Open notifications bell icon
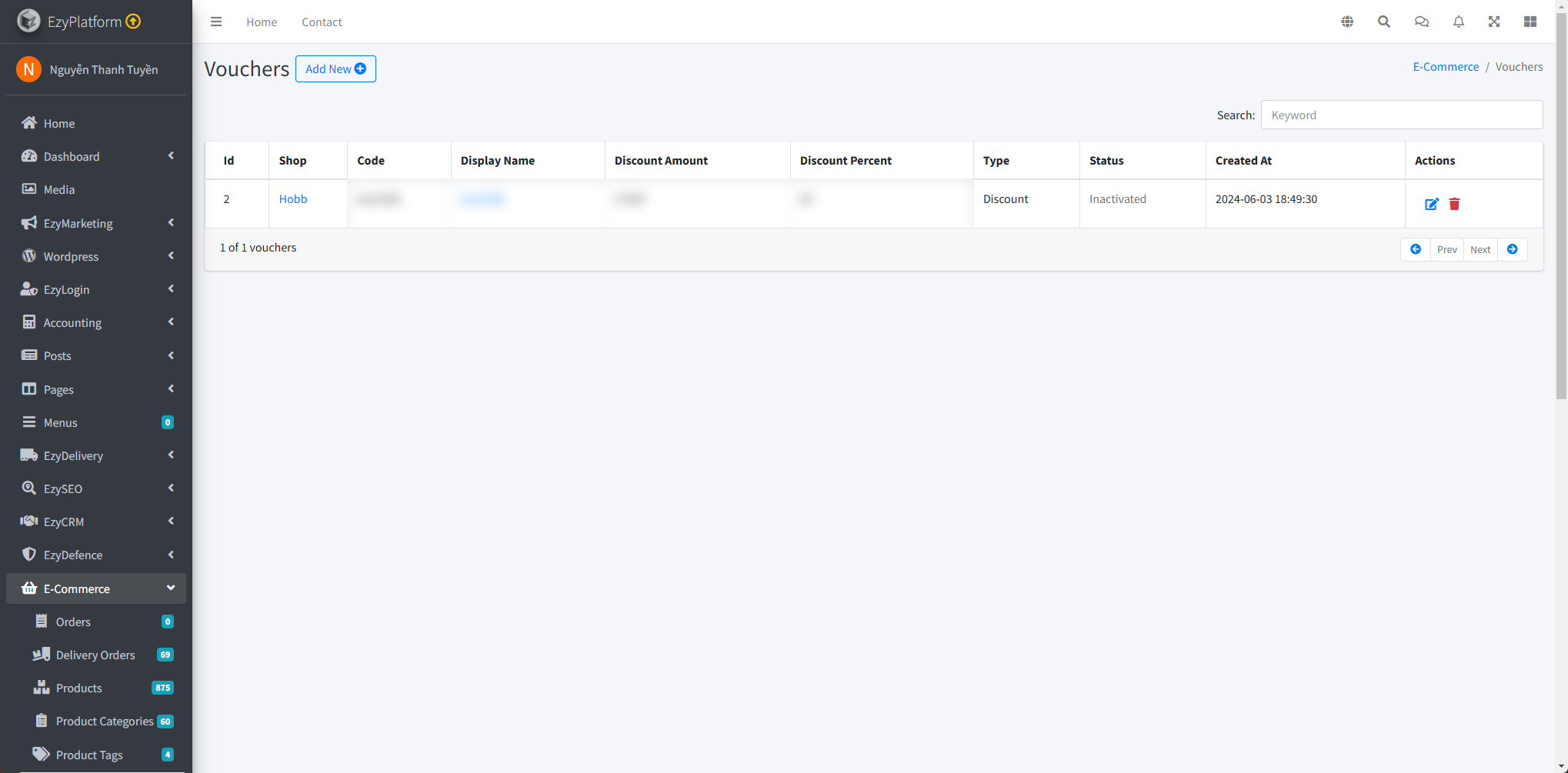The width and height of the screenshot is (1568, 773). [1458, 22]
